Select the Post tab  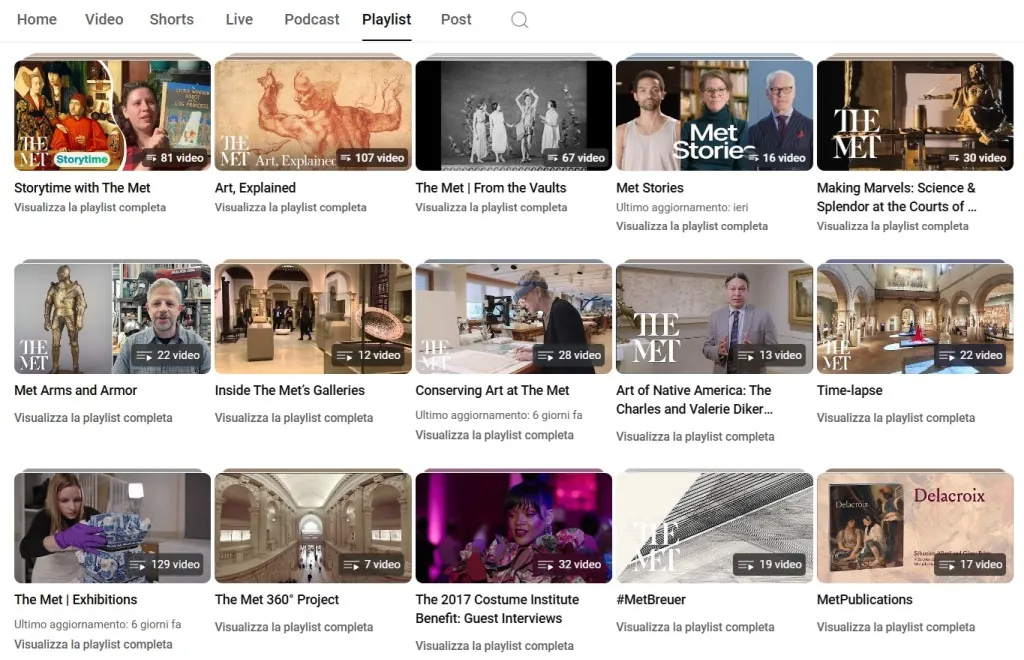pos(456,19)
